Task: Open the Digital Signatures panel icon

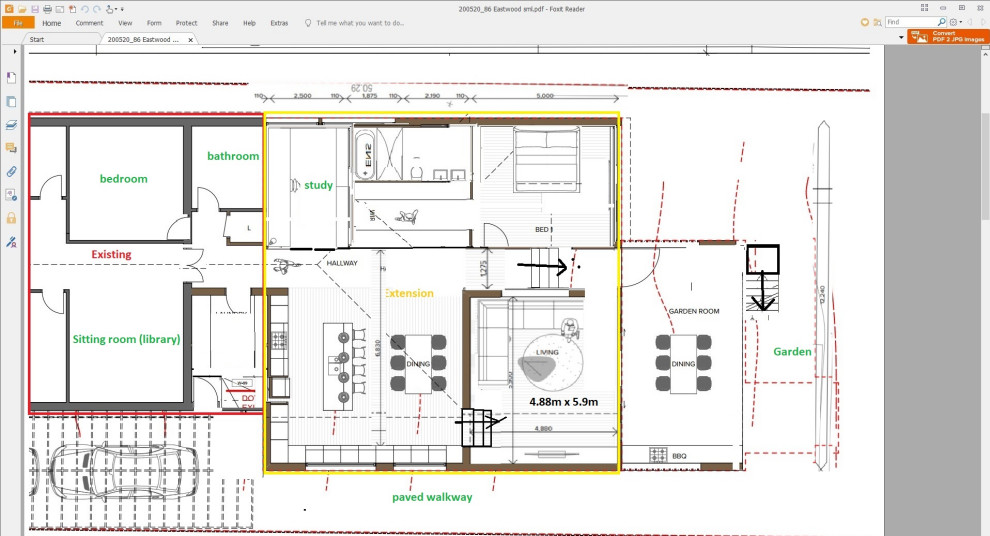Action: click(11, 194)
